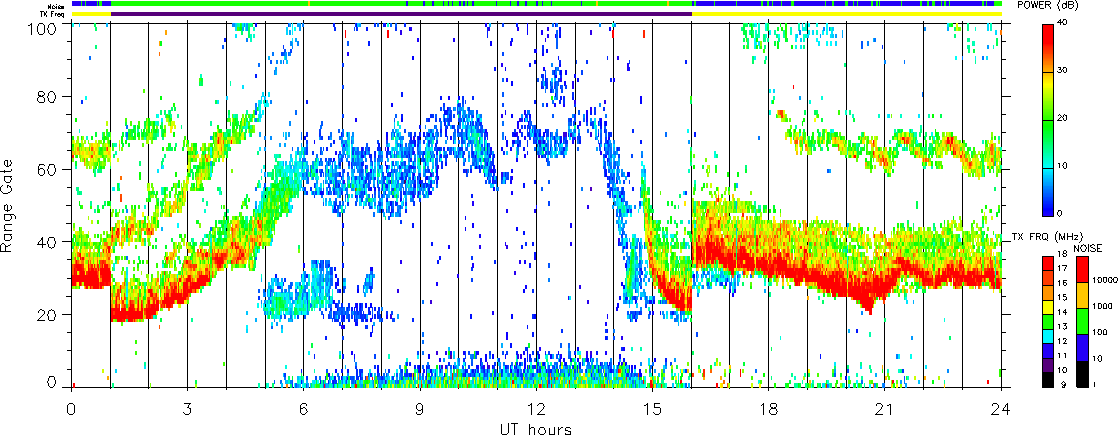Screen dimensions: 1118x435
Task: Pick the green segment of the noise colorbar
Action: pyautogui.click(x=1081, y=321)
